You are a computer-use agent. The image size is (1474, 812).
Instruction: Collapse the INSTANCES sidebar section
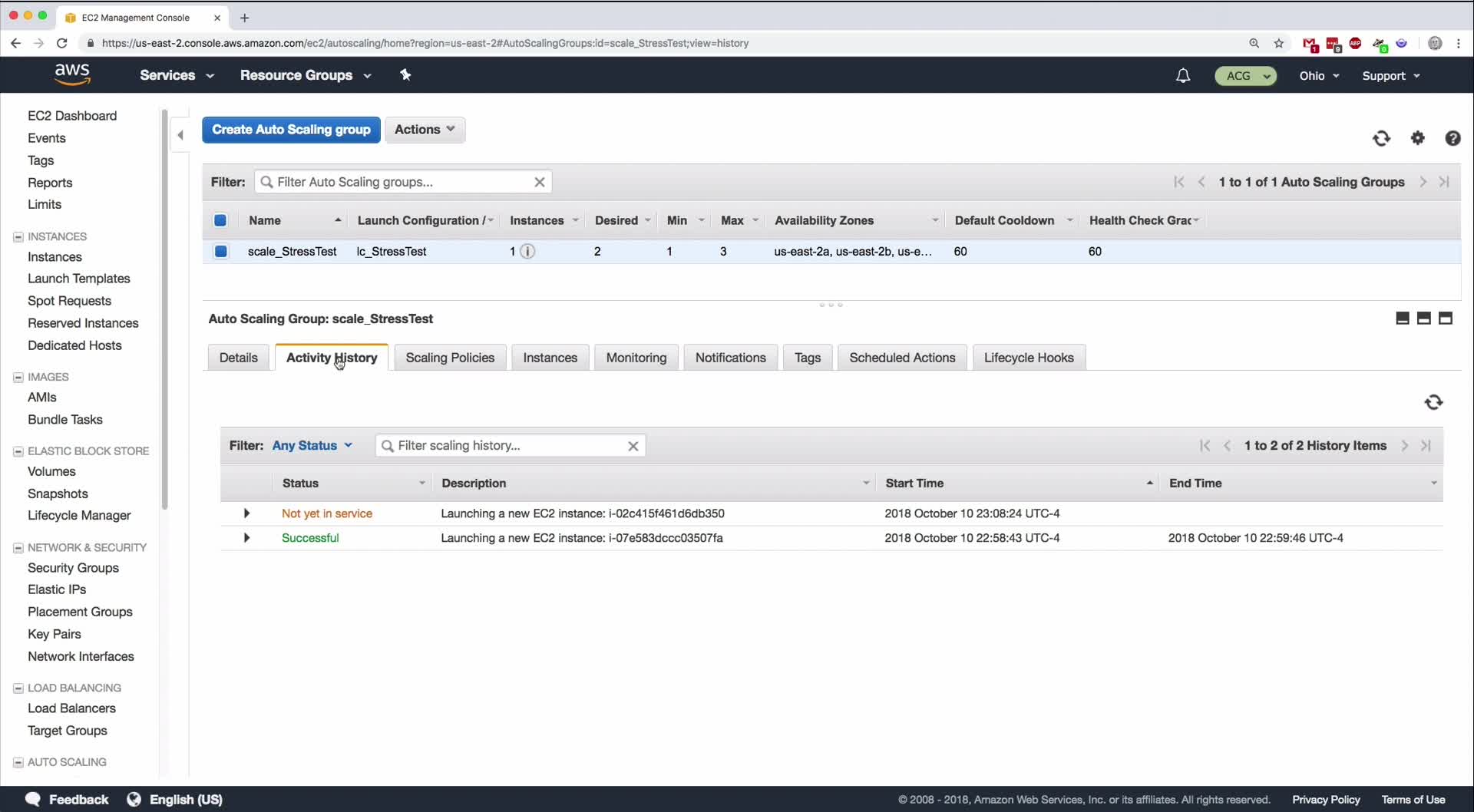(x=18, y=236)
